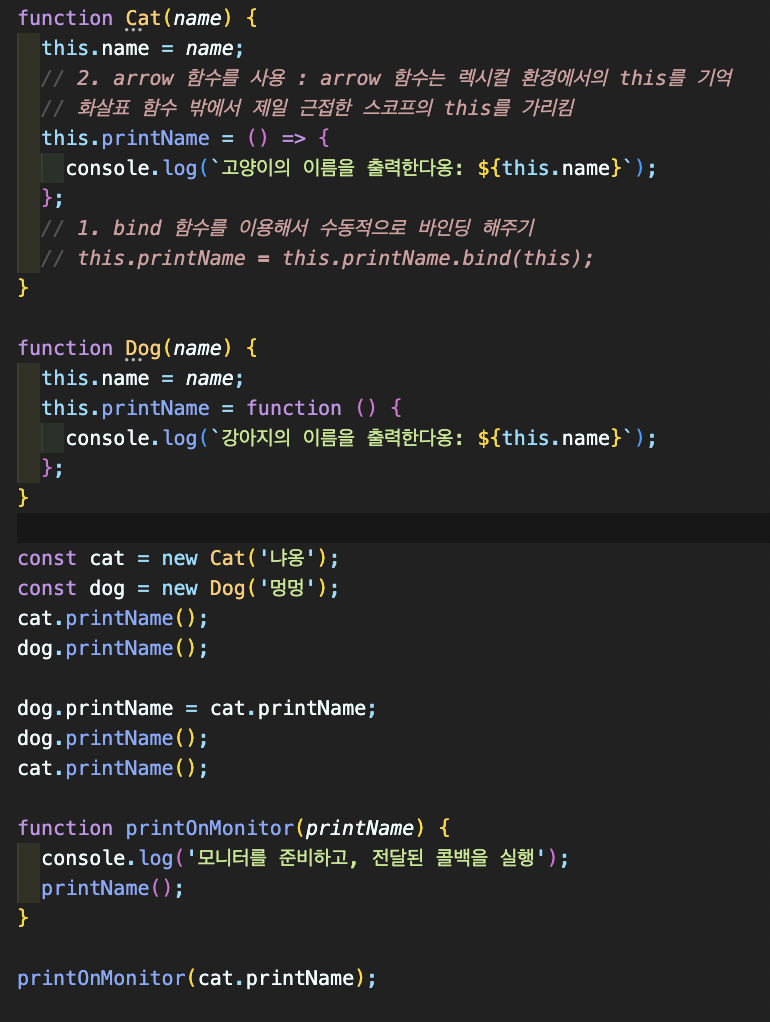
Task: Click the string '모니터를 준비하고, 전달된 콜백을 실행'
Action: click(x=365, y=858)
